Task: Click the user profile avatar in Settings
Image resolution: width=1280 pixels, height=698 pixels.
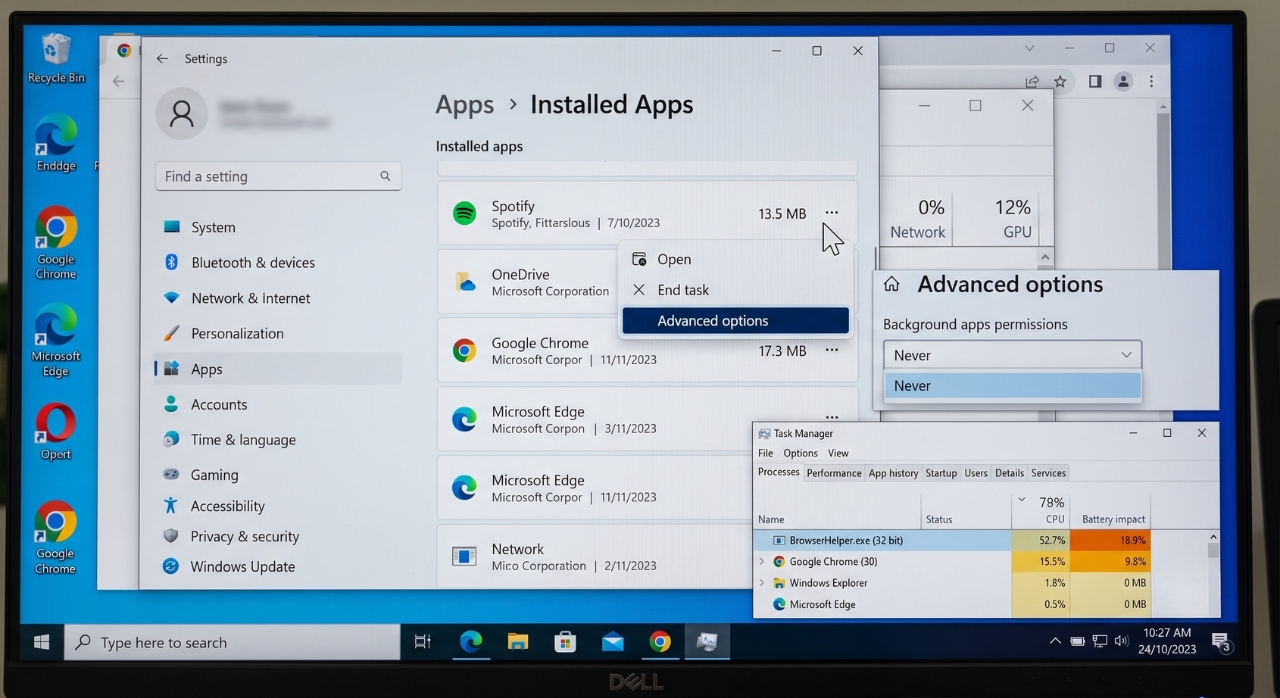Action: pyautogui.click(x=182, y=113)
